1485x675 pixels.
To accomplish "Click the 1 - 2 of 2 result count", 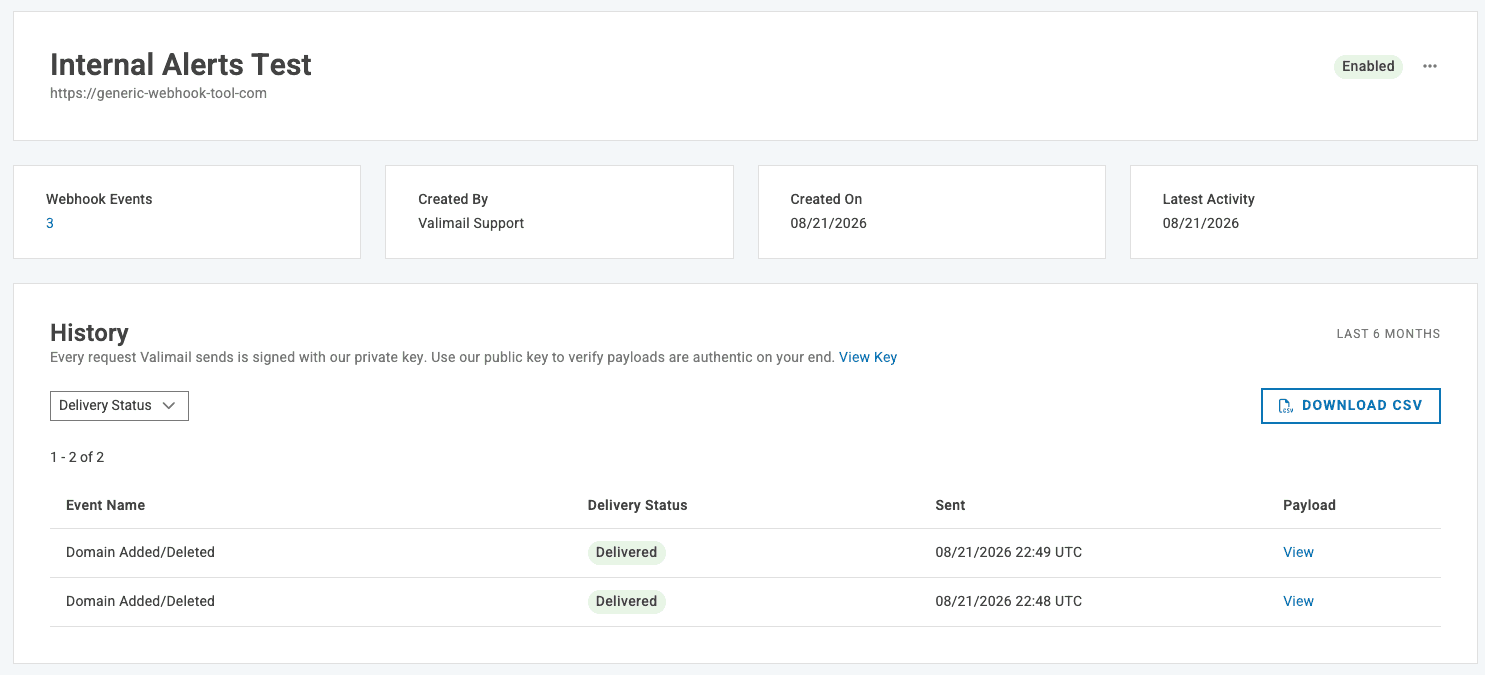I will tap(77, 457).
